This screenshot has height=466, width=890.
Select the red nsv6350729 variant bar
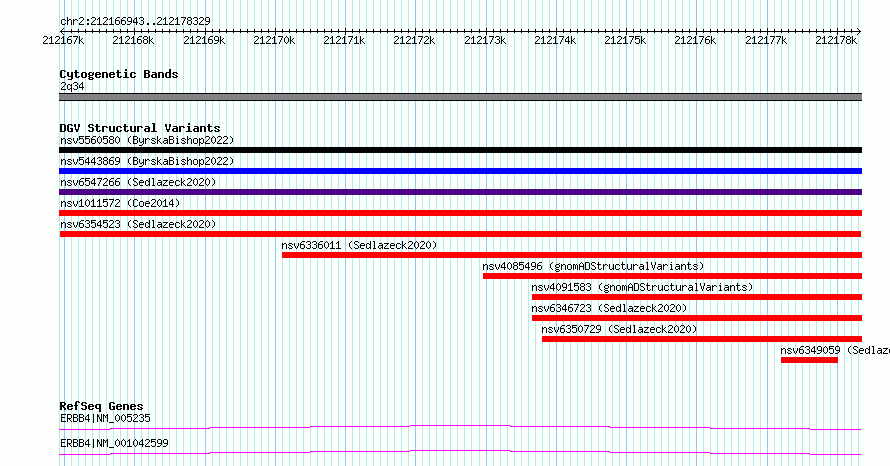click(702, 339)
